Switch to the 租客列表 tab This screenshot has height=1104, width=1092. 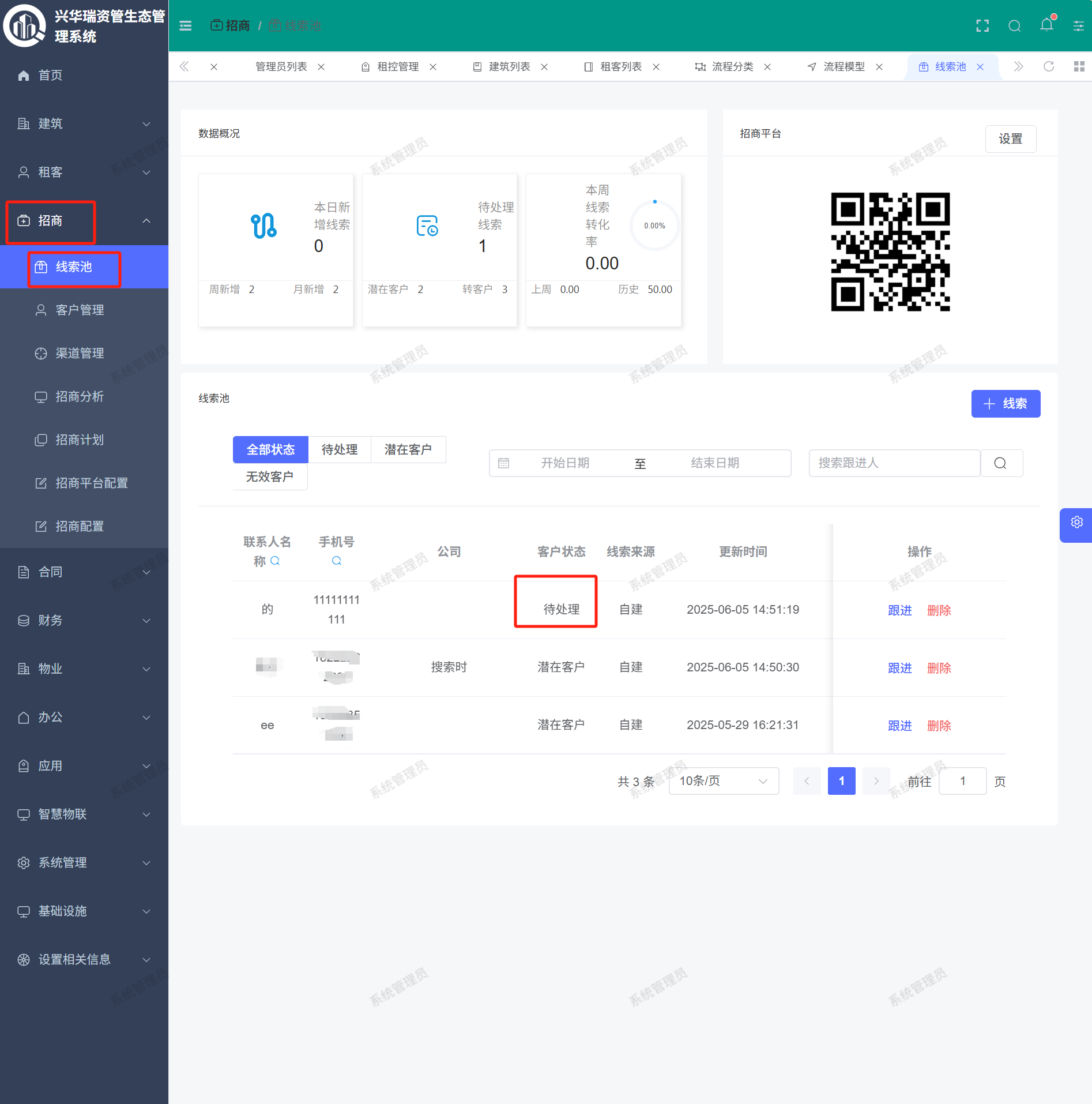tap(620, 67)
